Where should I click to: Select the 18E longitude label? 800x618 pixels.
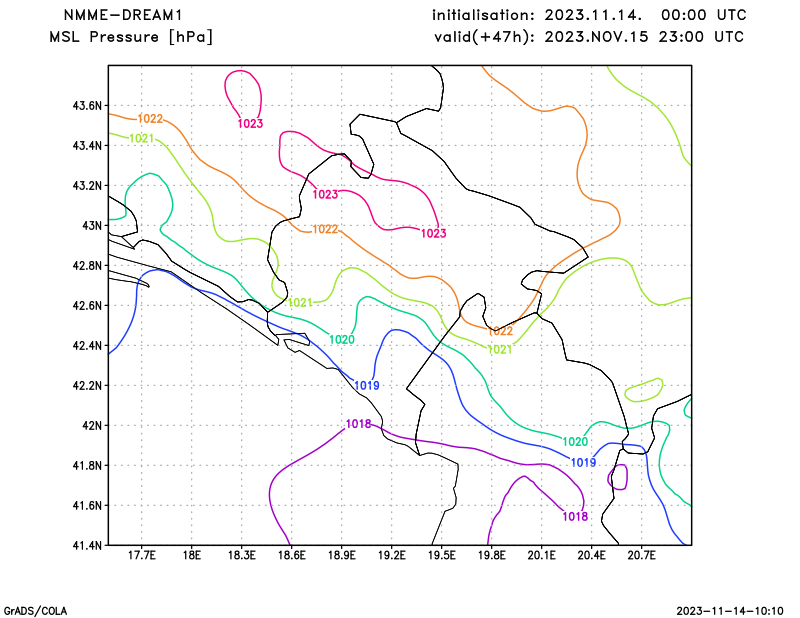tap(191, 555)
